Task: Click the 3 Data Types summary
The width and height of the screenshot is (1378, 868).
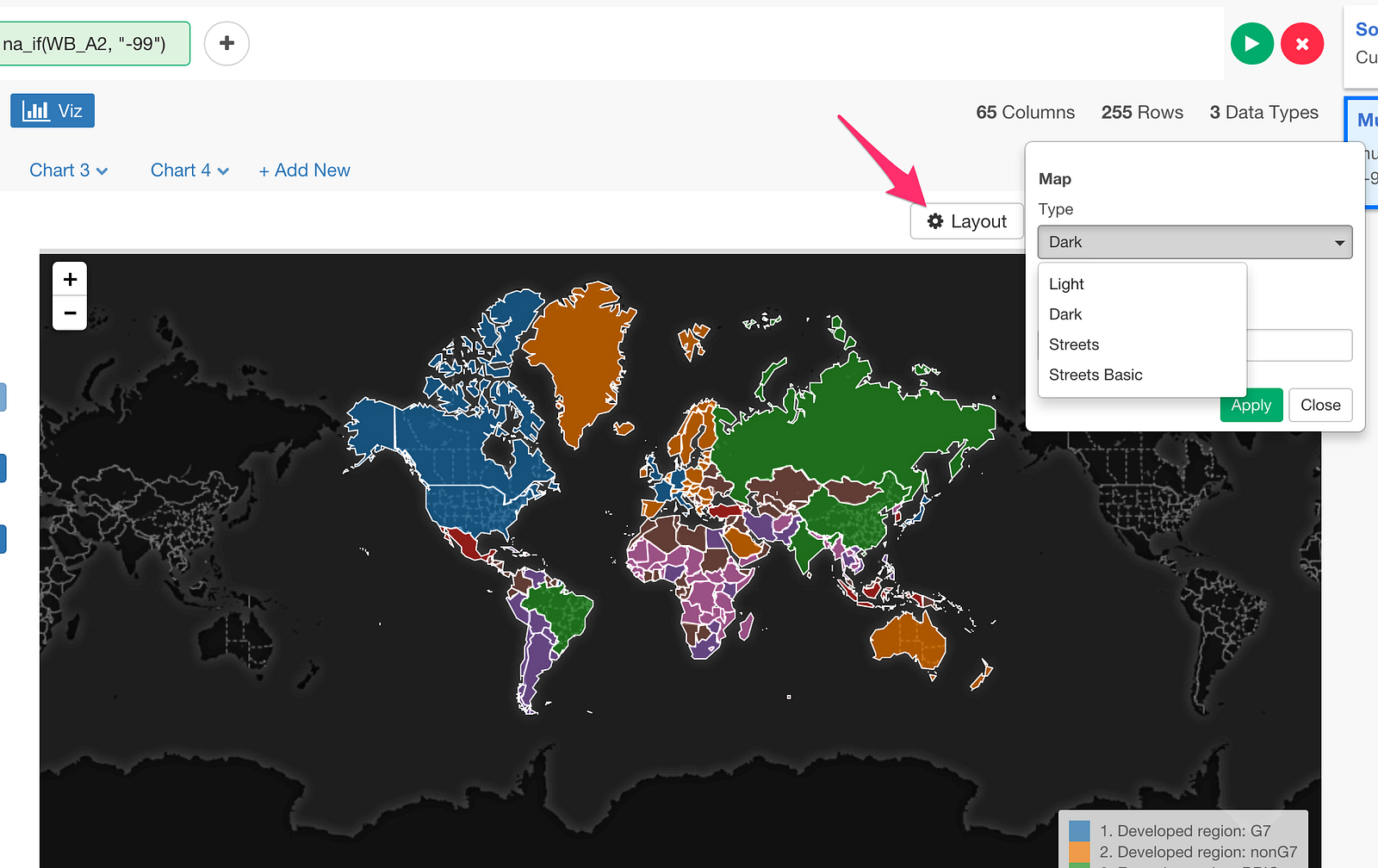Action: click(1263, 112)
